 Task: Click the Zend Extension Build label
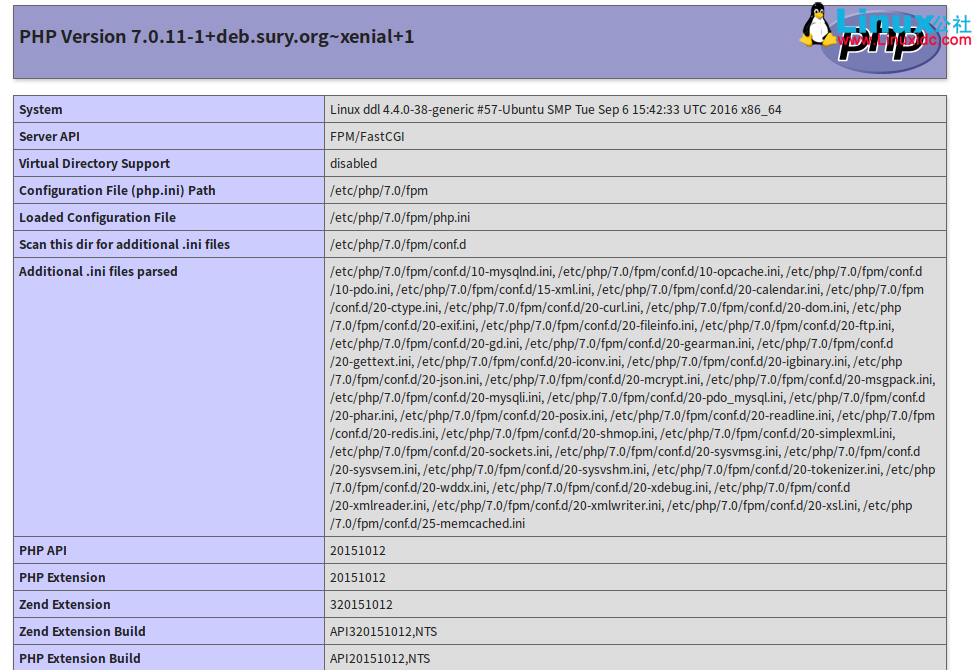(82, 632)
